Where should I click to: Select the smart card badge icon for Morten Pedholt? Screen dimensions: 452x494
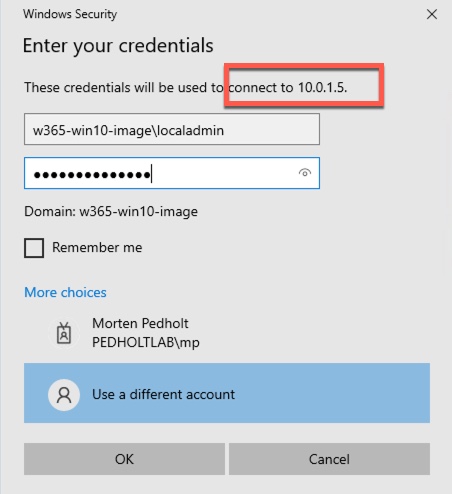(64, 333)
